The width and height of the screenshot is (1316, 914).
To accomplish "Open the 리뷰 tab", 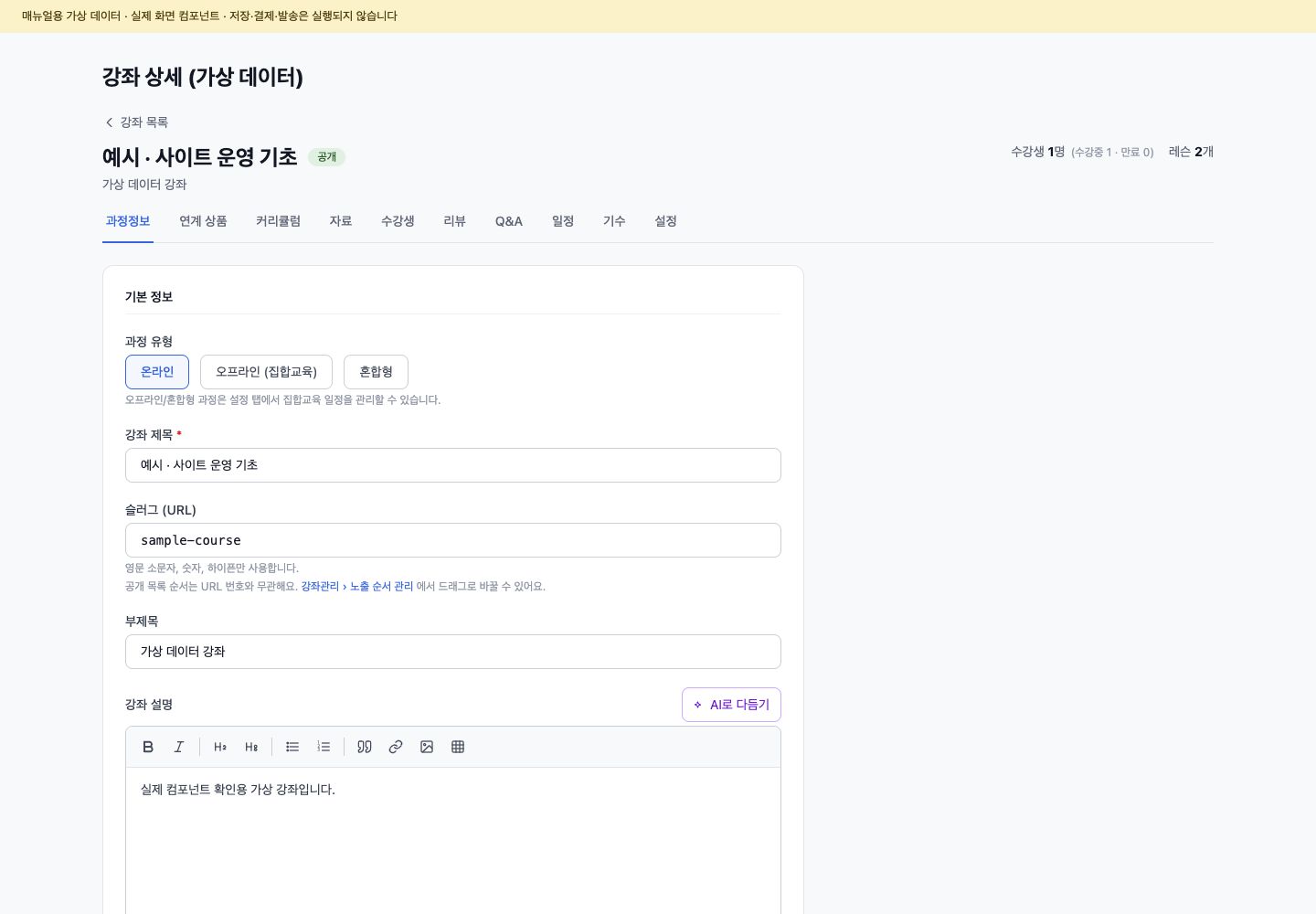I will (x=454, y=221).
